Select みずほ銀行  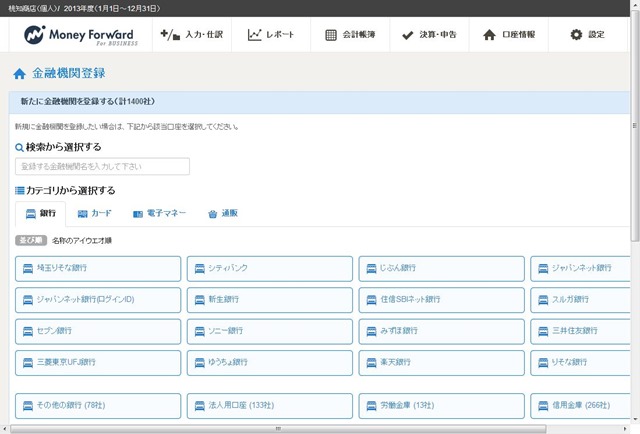pos(442,332)
